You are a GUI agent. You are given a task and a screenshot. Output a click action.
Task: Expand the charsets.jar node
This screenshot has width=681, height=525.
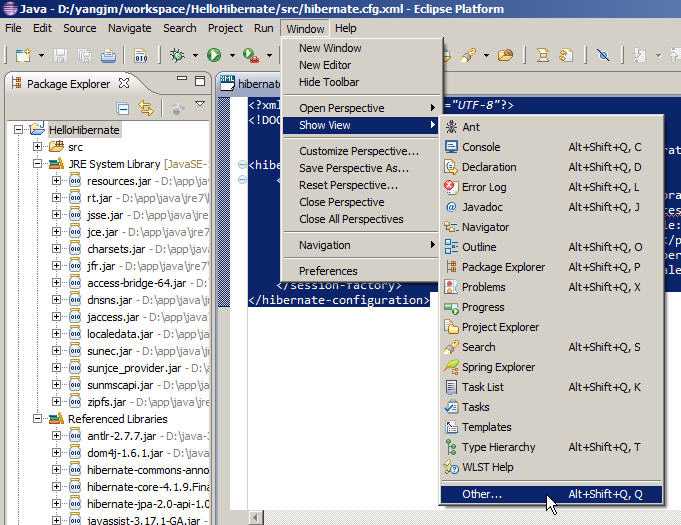pos(56,248)
